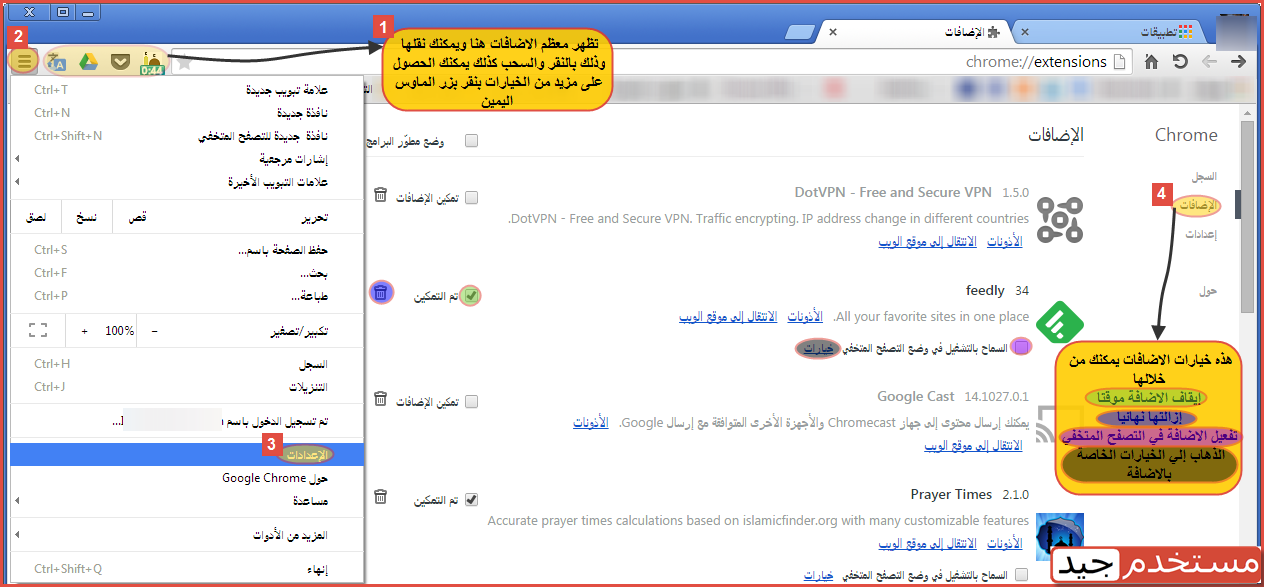Delete the feedly extension via trash icon
The image size is (1264, 587).
[380, 293]
